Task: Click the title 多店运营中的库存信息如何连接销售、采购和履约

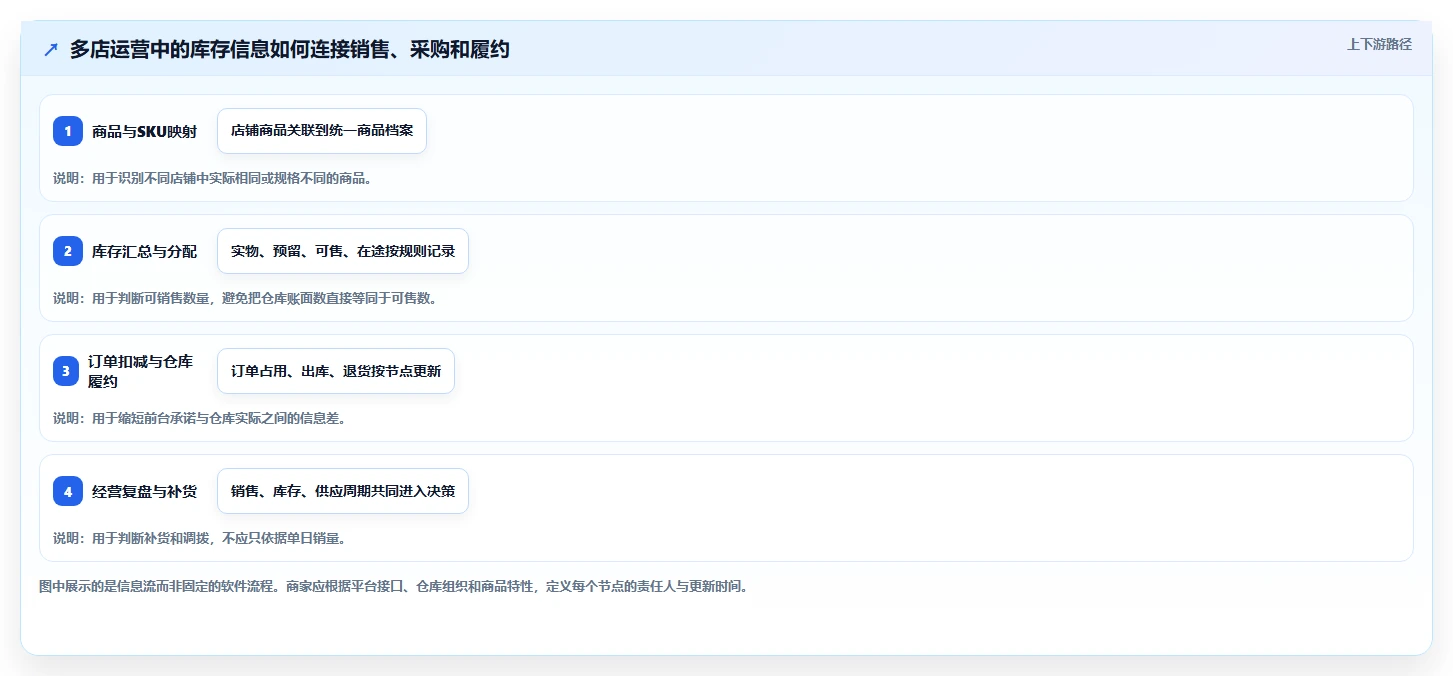Action: [290, 50]
